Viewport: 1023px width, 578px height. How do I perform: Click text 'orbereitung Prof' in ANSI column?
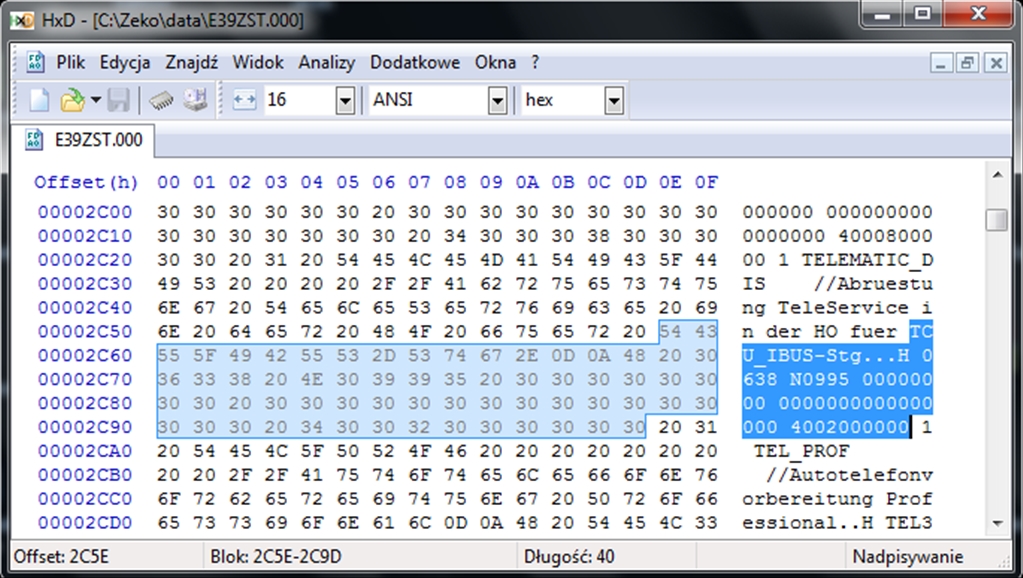coord(837,499)
